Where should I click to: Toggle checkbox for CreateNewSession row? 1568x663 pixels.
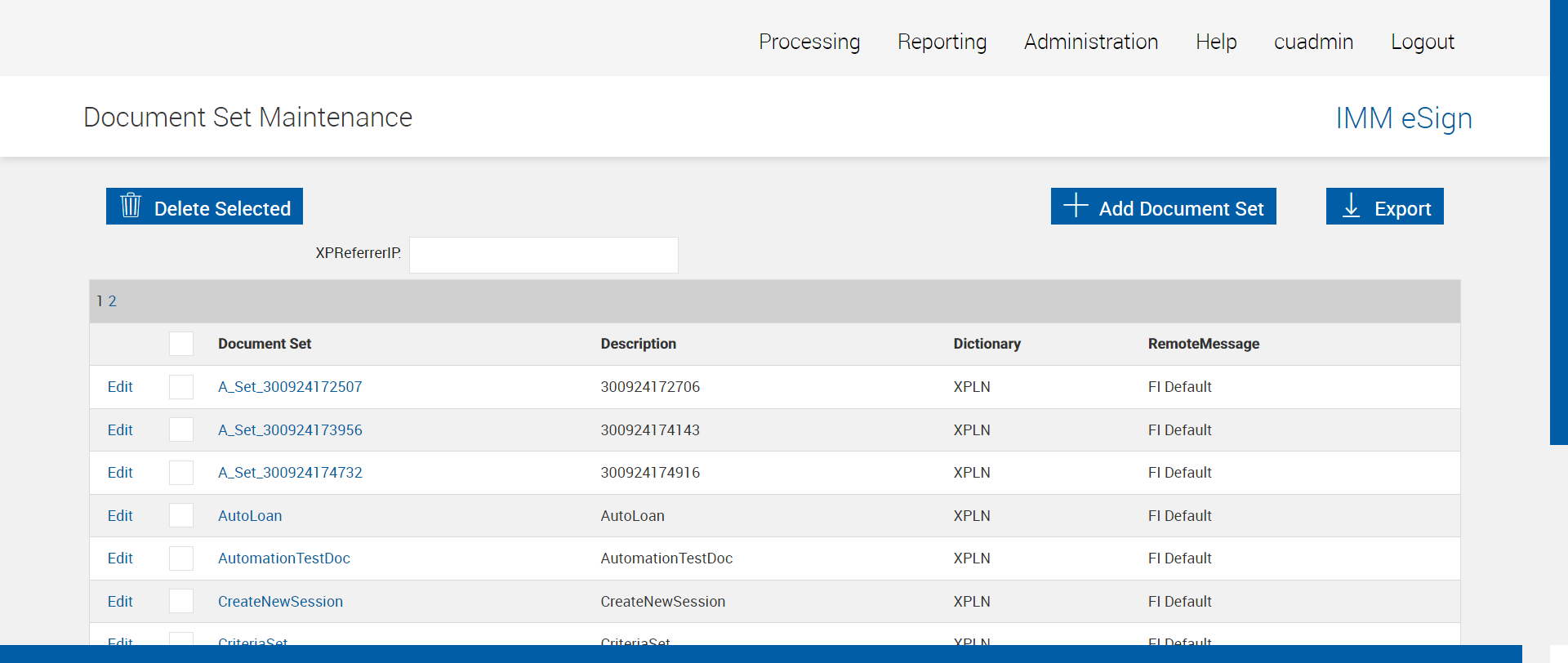[x=181, y=602]
